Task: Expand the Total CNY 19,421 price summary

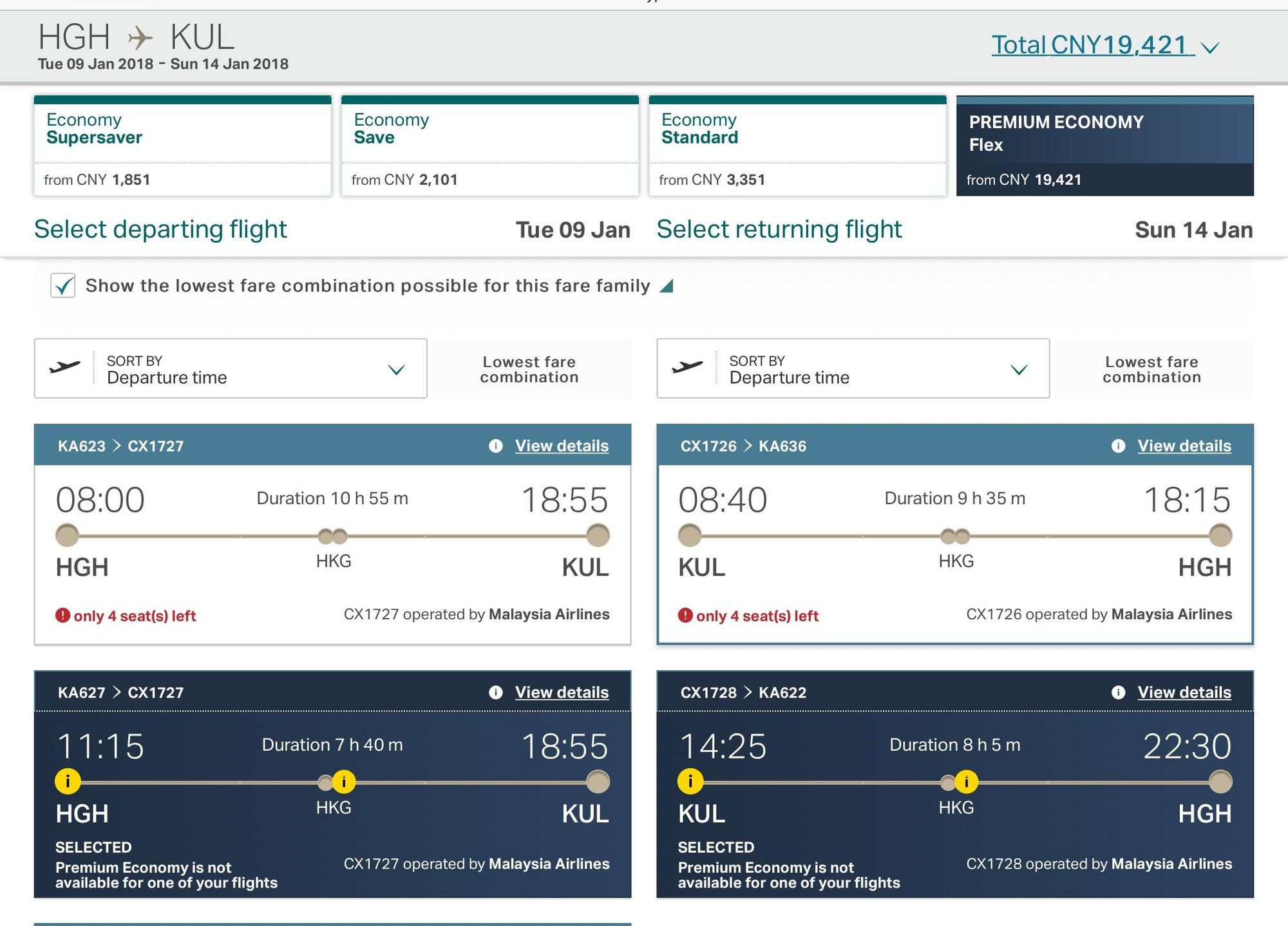Action: (1104, 46)
